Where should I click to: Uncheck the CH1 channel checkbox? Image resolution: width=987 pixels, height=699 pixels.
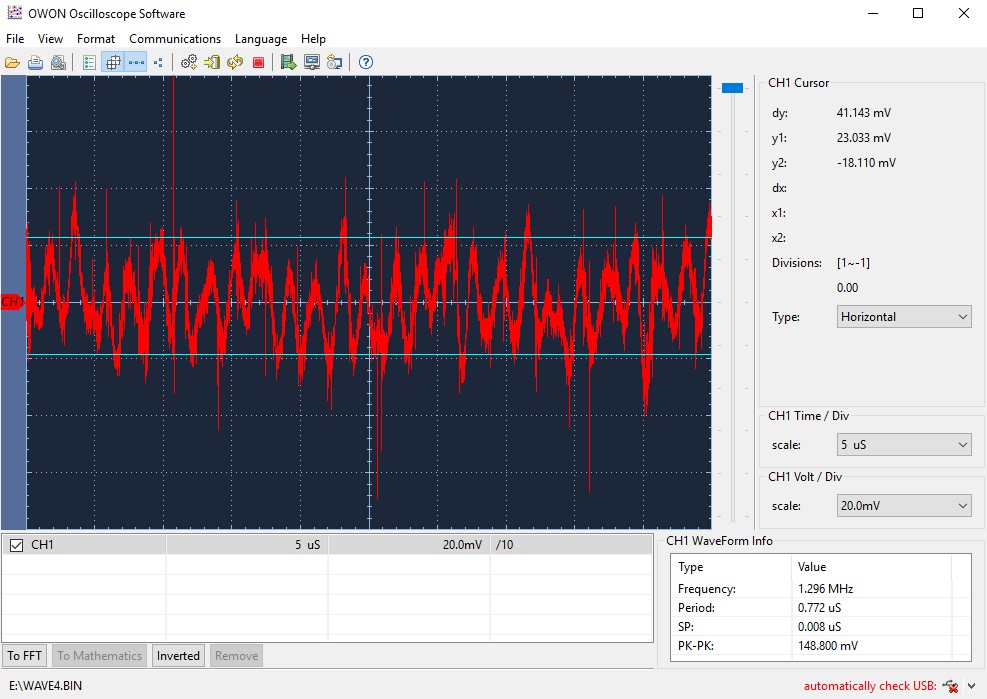[x=16, y=545]
